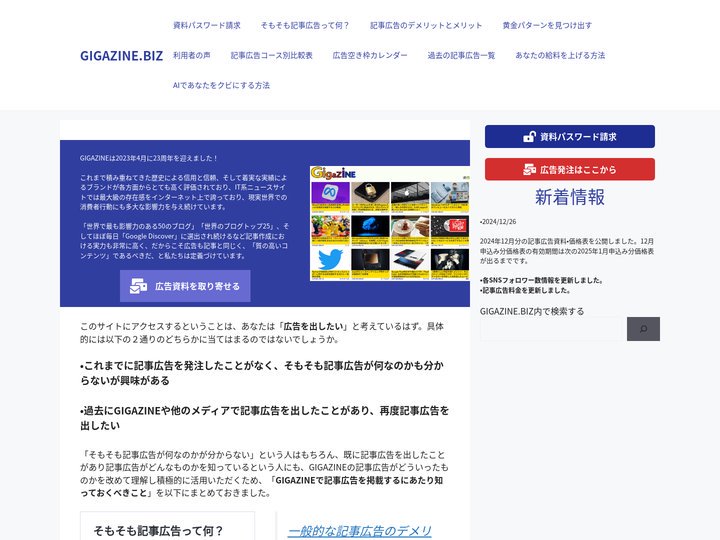Click the 各SNSフォロワー数情報を更新しました text
The image size is (720, 540).
click(541, 280)
